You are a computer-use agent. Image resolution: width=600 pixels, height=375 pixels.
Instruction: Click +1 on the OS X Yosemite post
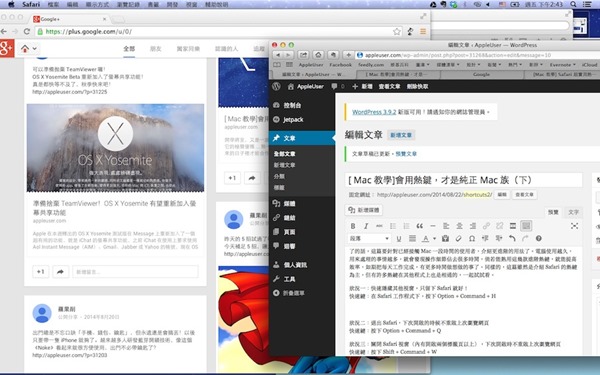pyautogui.click(x=40, y=272)
